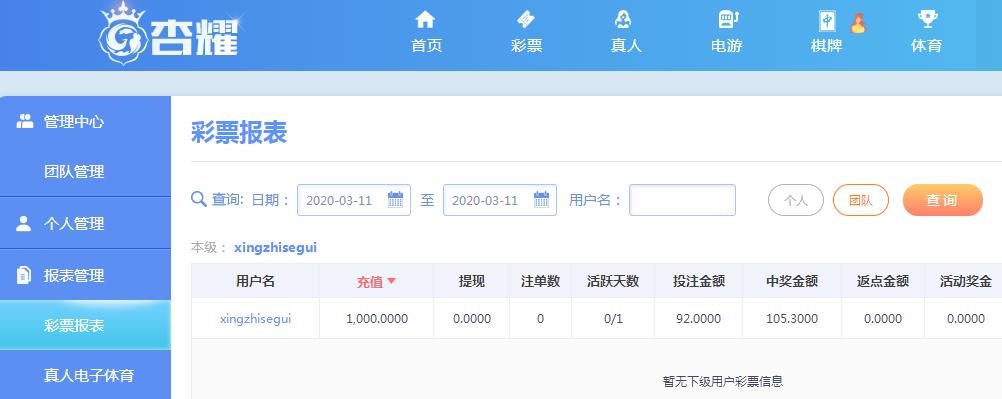The width and height of the screenshot is (1002, 399).
Task: Open the 电游 slot machine icon
Action: point(728,20)
